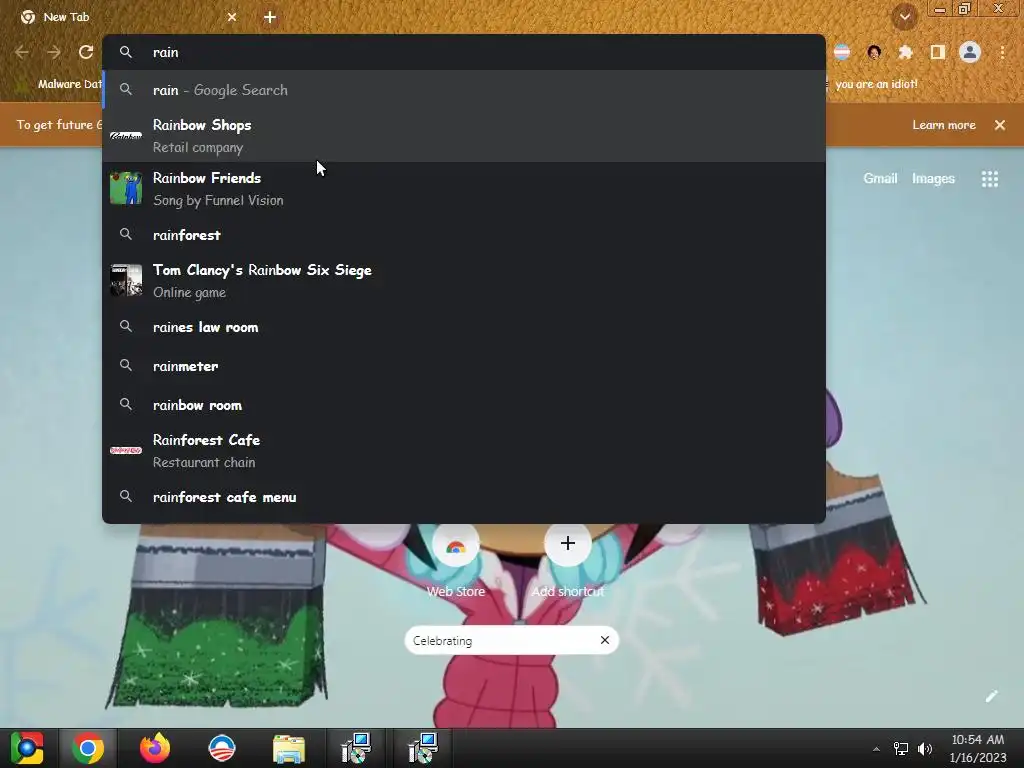Open the network tray icon
Viewport: 1024px width, 768px height.
(901, 749)
